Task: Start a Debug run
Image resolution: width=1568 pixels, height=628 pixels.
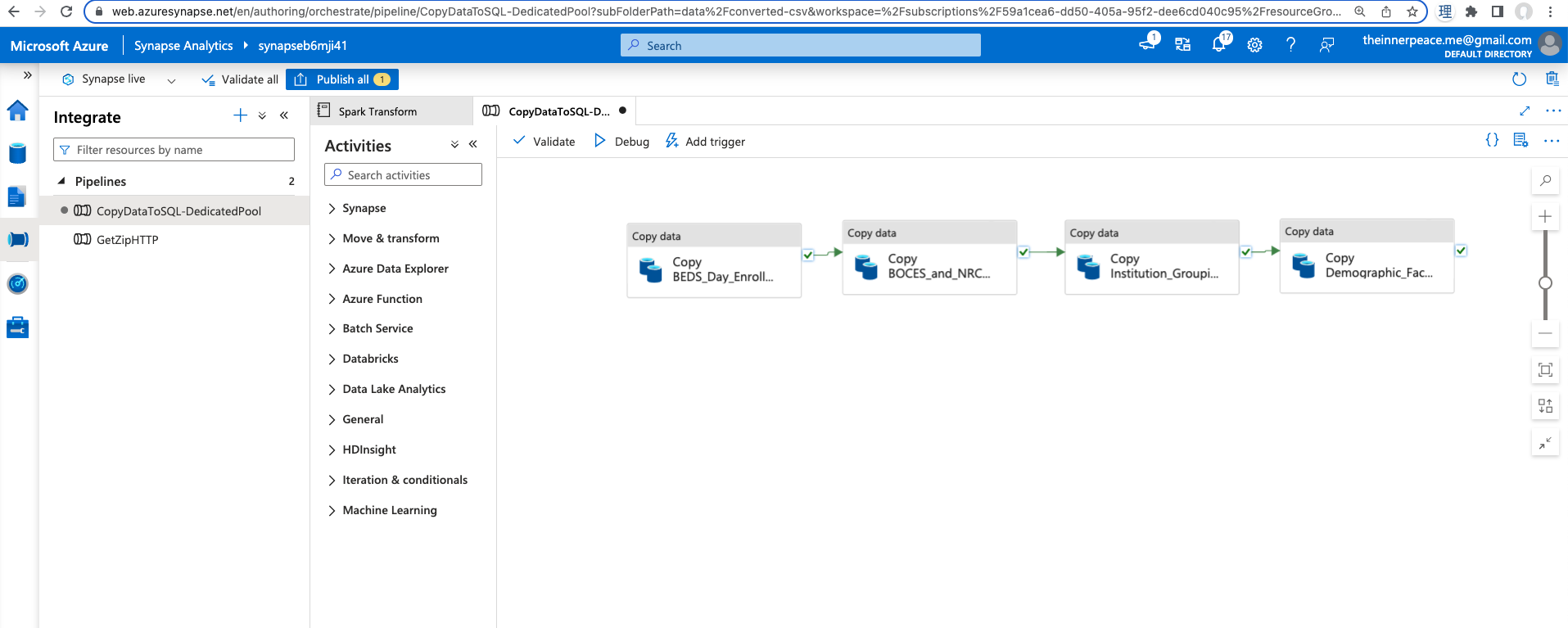Action: click(x=621, y=142)
